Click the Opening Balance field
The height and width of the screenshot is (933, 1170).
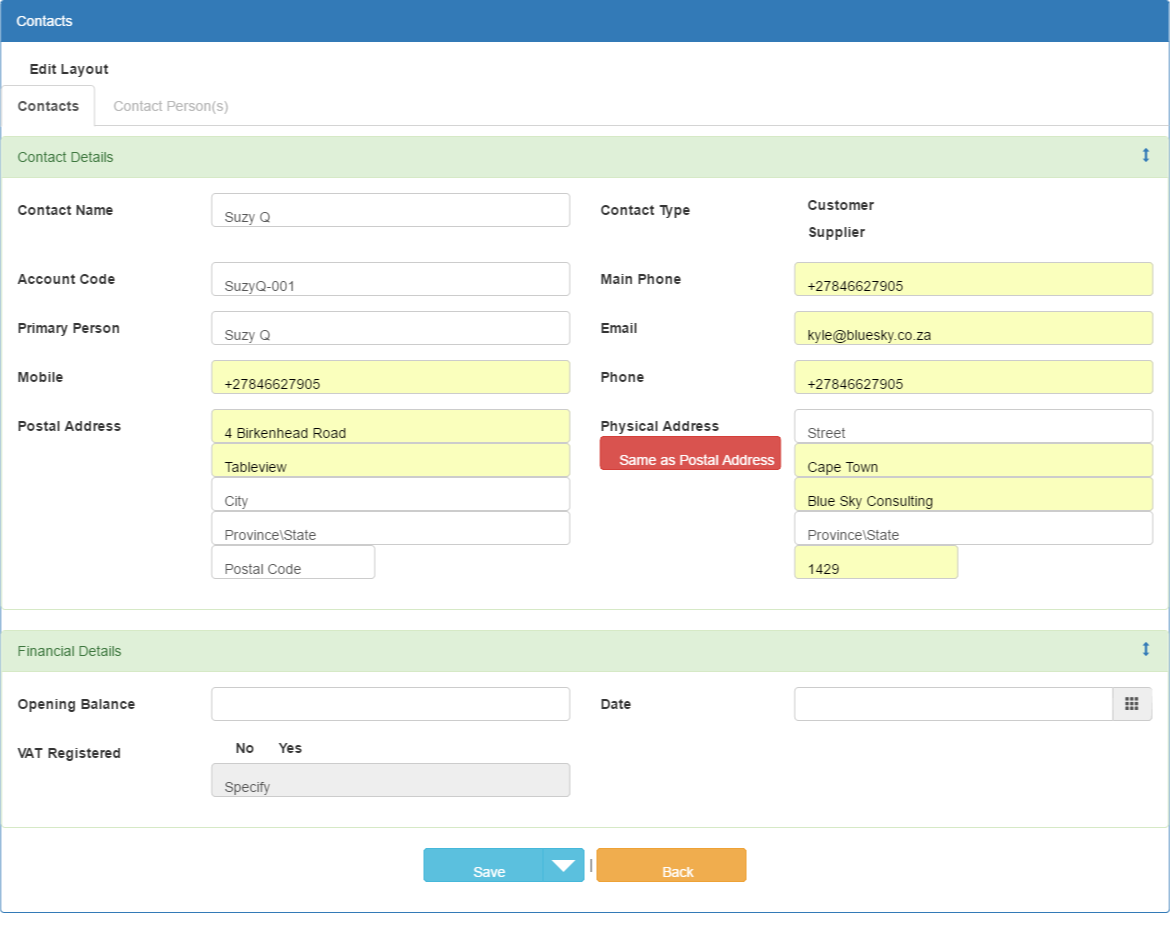390,704
